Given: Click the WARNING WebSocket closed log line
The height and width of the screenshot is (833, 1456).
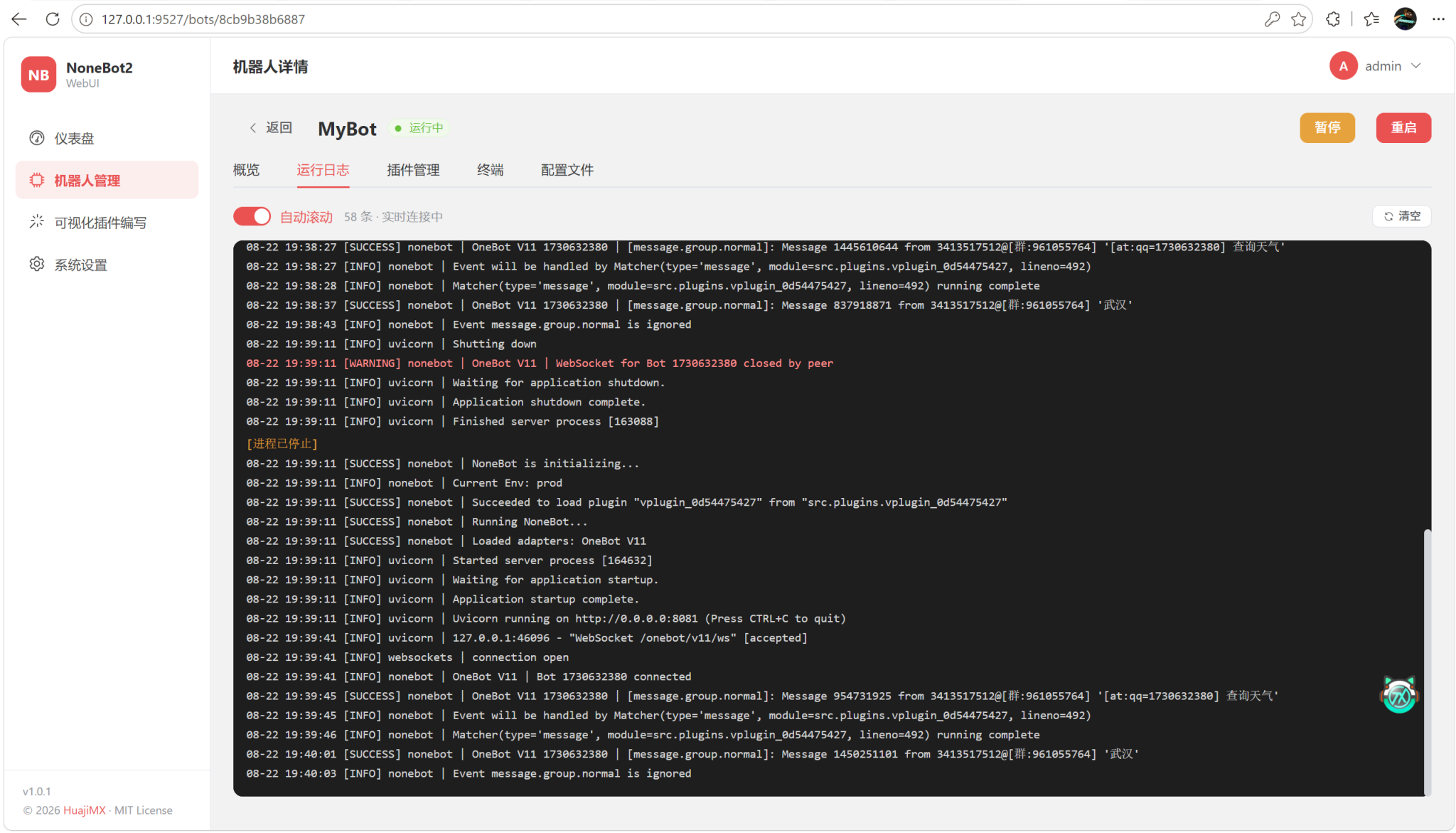Looking at the screenshot, I should [540, 363].
